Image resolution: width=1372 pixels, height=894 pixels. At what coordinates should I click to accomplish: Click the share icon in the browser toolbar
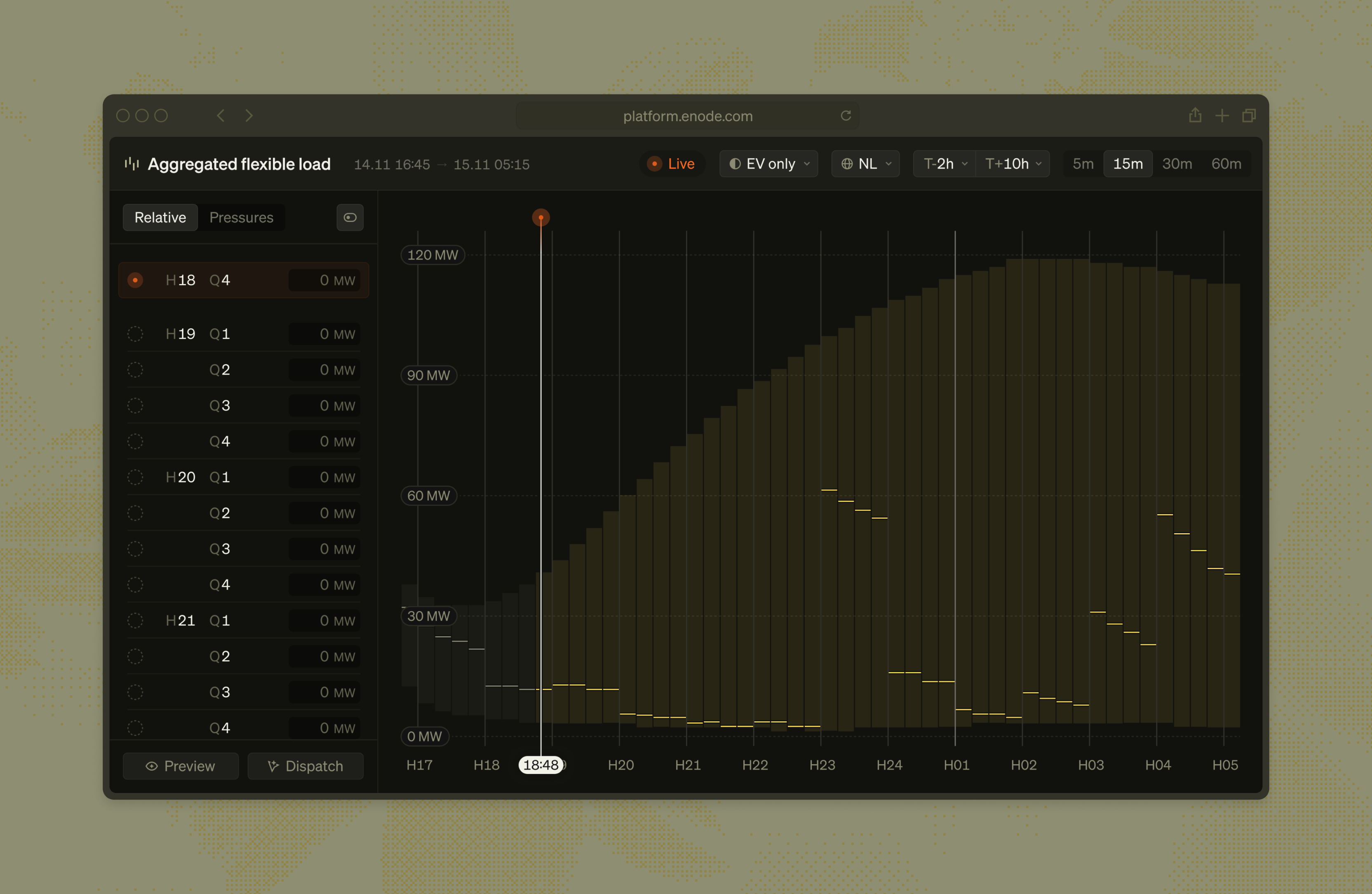point(1195,116)
